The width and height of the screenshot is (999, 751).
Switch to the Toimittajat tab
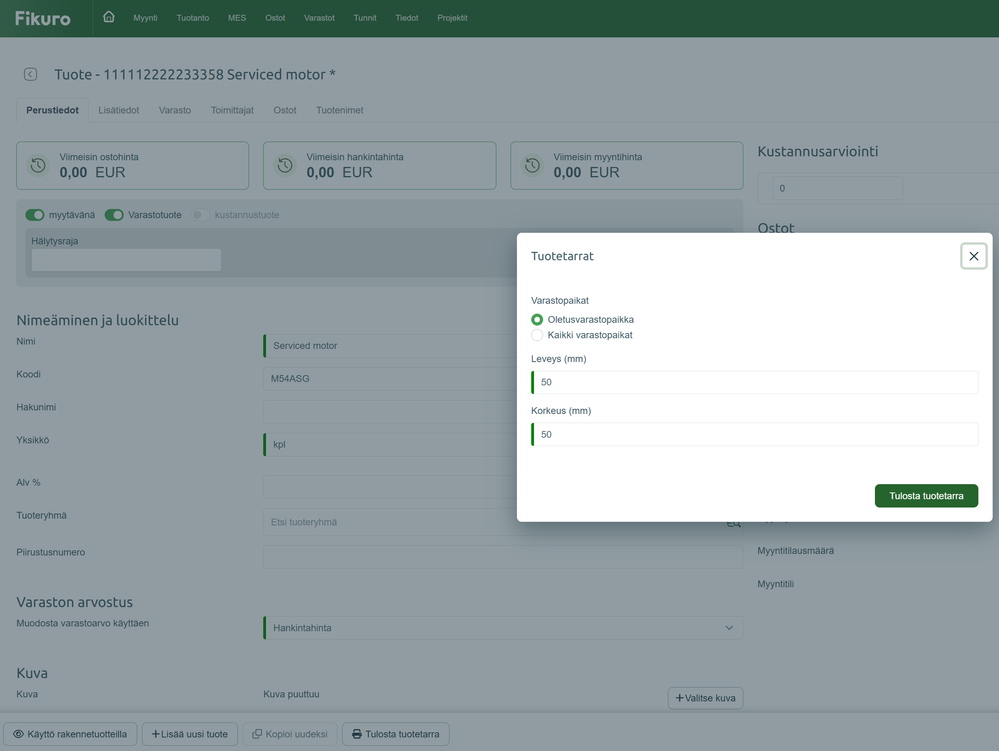233,110
